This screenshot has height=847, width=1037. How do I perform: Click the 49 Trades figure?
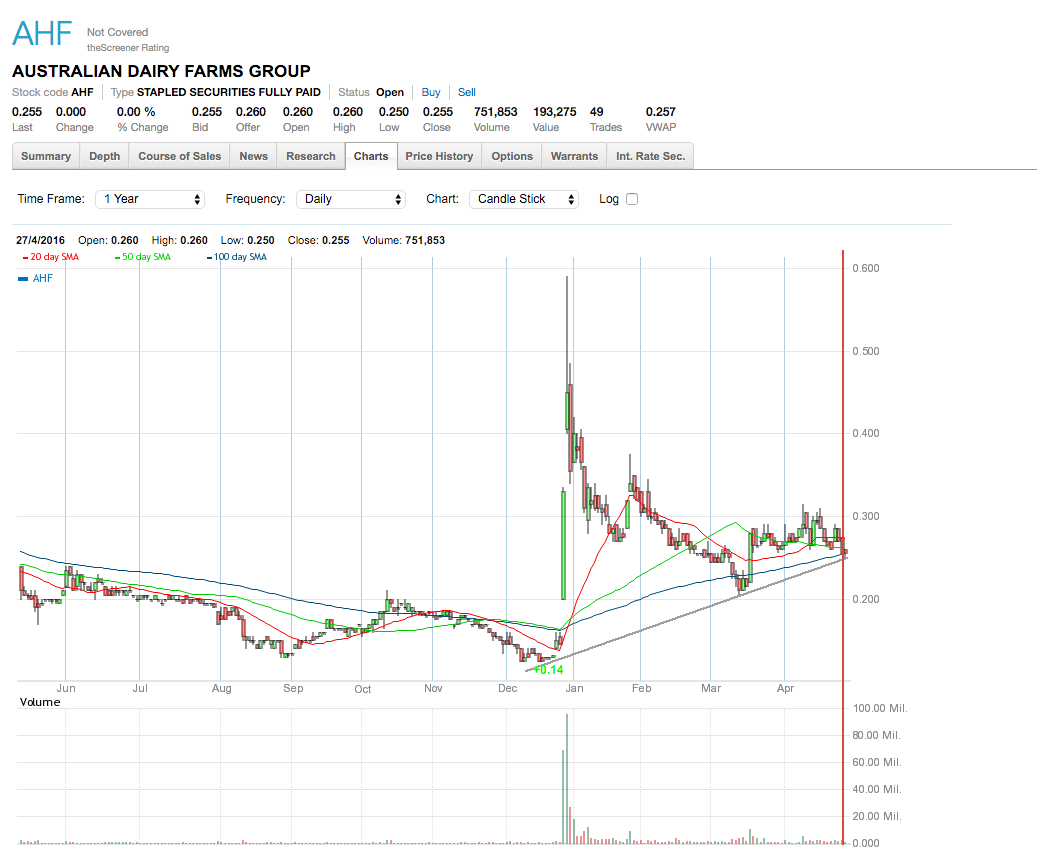pyautogui.click(x=597, y=112)
